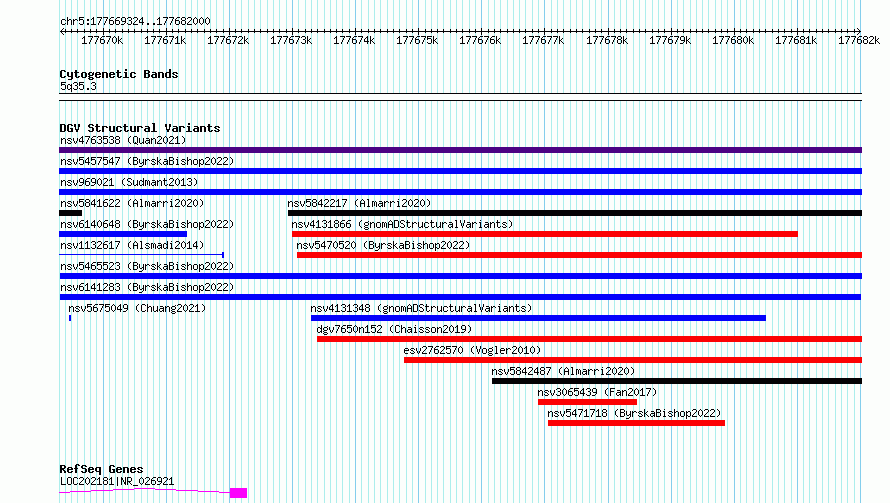890x503 pixels.
Task: Open the nsv4763538 (Quan2021) label
Action: point(123,140)
